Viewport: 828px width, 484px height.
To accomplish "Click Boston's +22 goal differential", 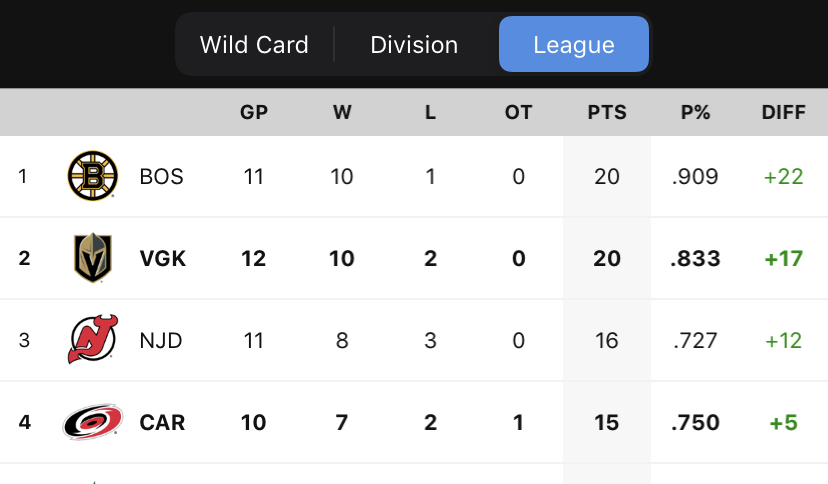I will pyautogui.click(x=783, y=177).
